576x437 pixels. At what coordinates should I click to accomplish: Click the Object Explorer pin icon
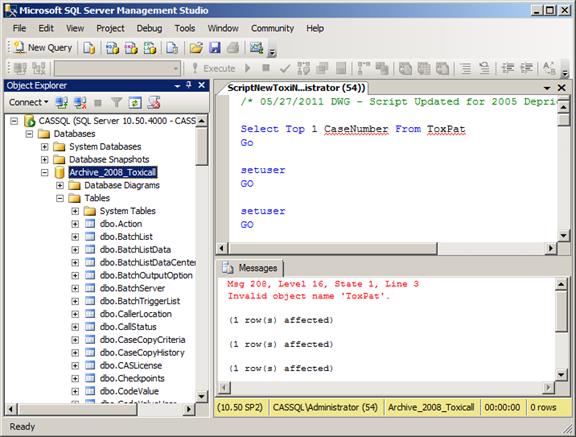(189, 85)
